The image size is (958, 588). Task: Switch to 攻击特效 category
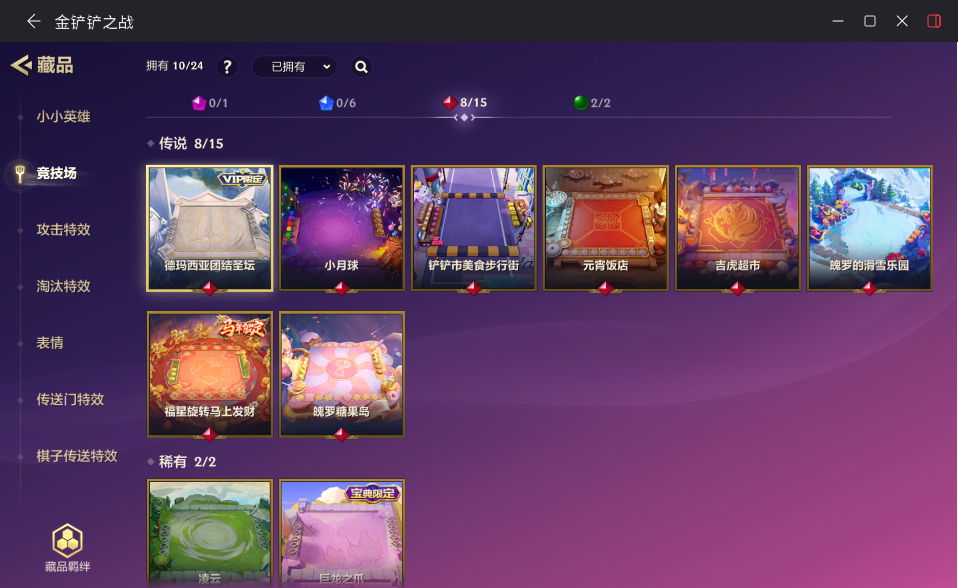click(x=63, y=229)
